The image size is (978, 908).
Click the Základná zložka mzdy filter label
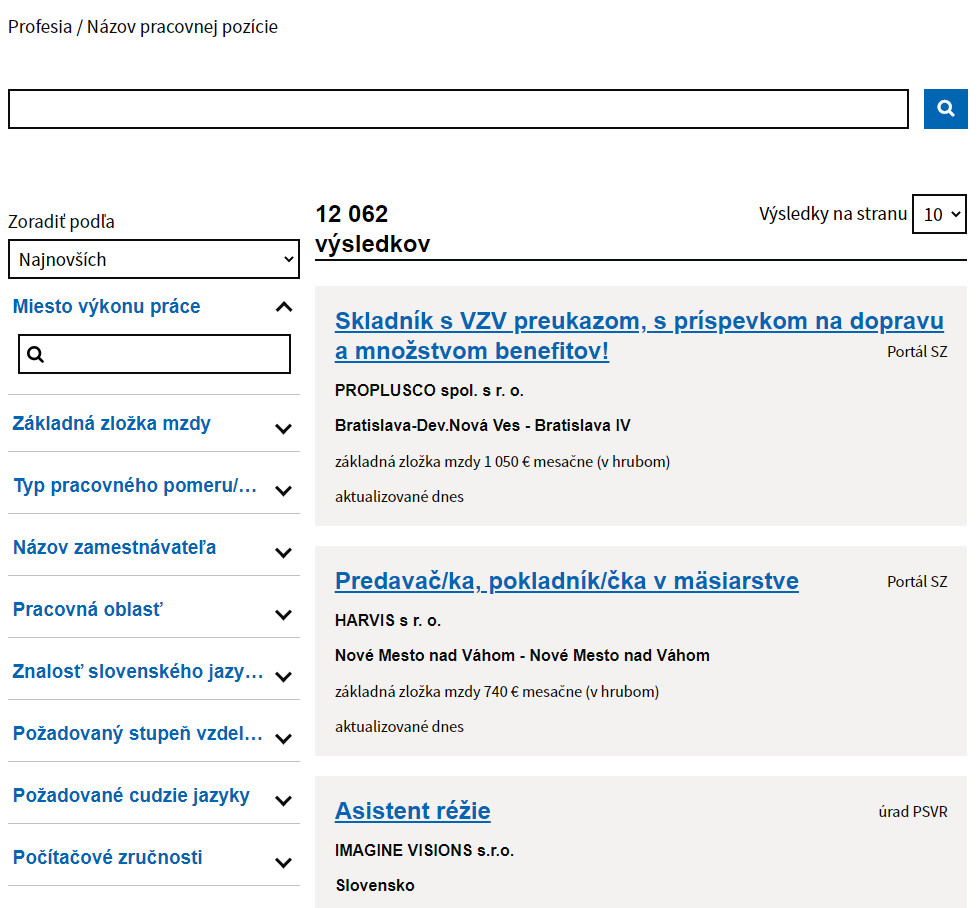112,423
